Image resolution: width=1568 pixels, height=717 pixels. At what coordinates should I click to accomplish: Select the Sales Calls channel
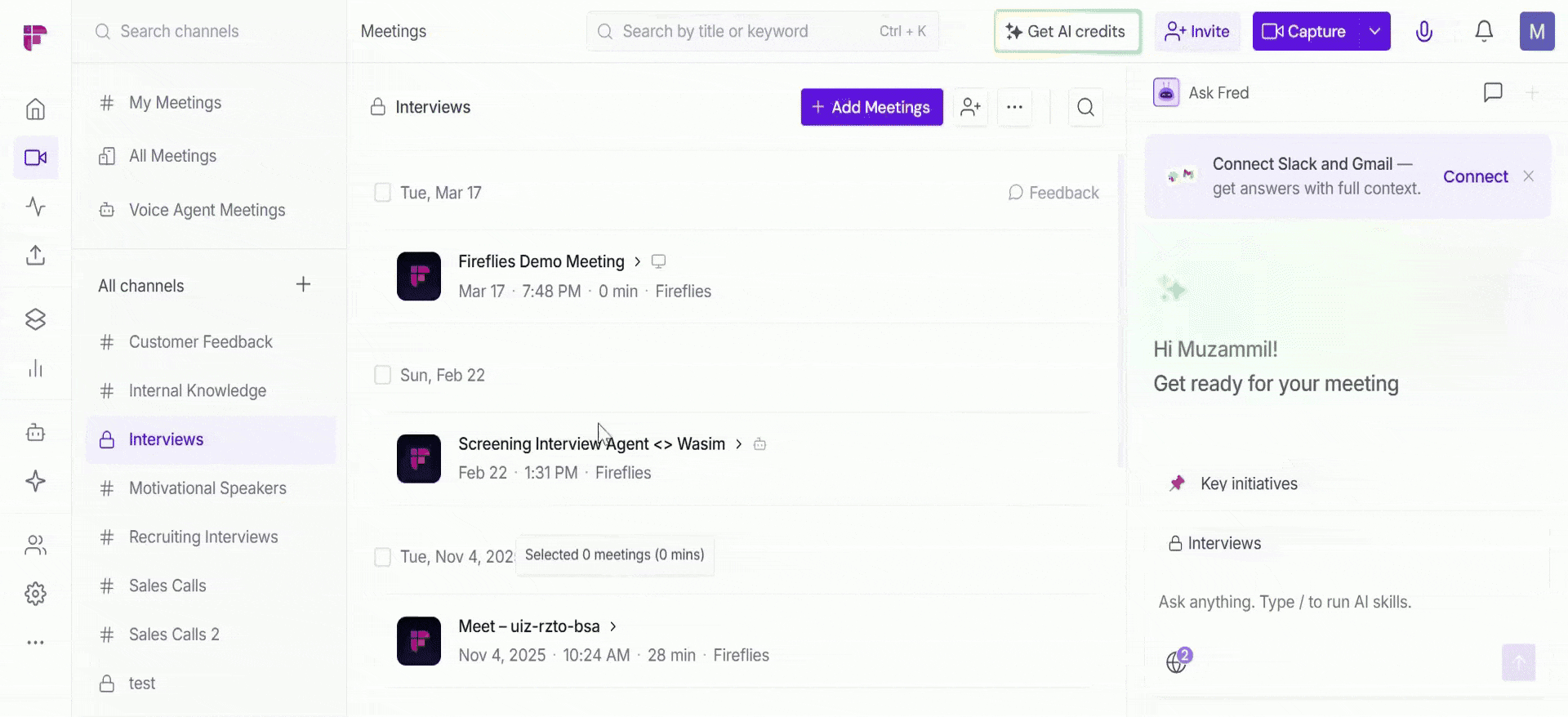211,586
